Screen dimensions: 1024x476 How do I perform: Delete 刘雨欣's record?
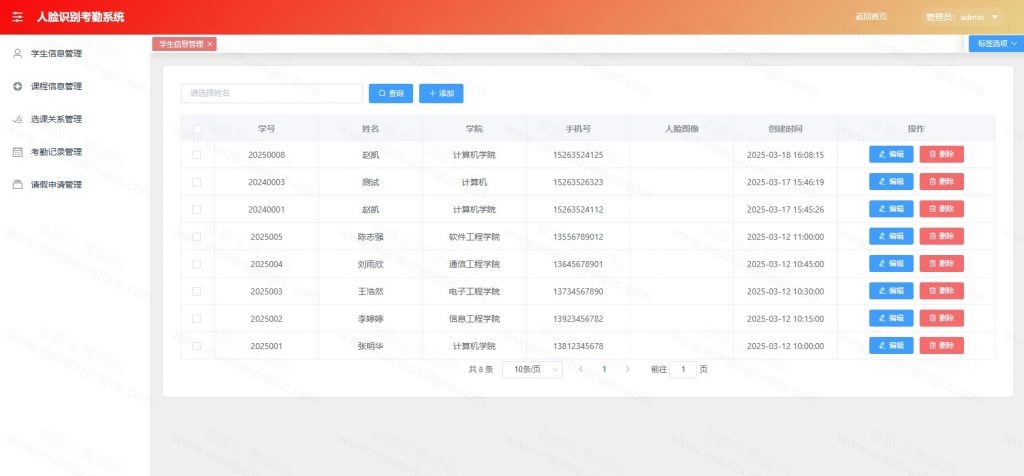[x=942, y=264]
